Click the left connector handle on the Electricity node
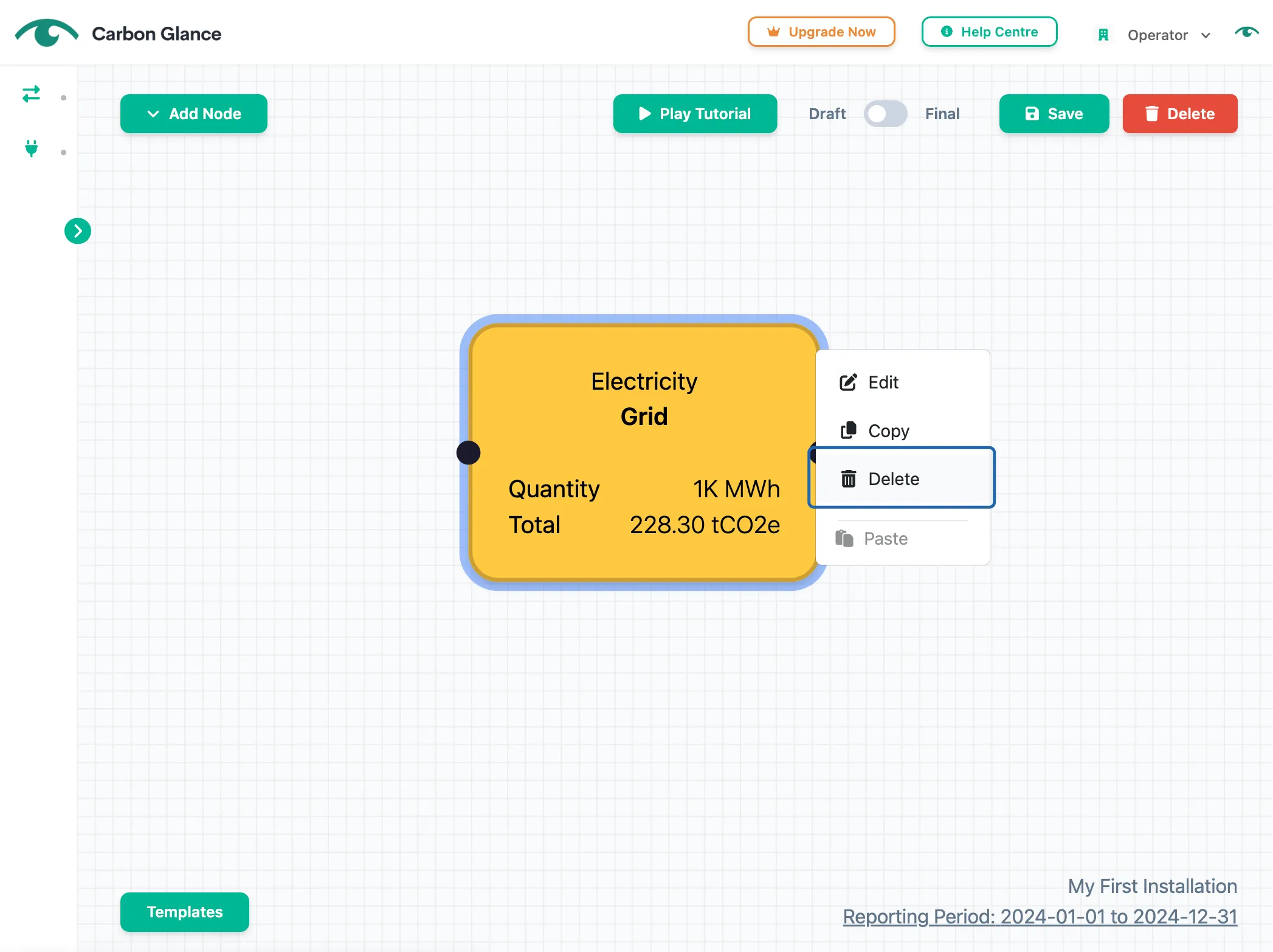 coord(468,453)
